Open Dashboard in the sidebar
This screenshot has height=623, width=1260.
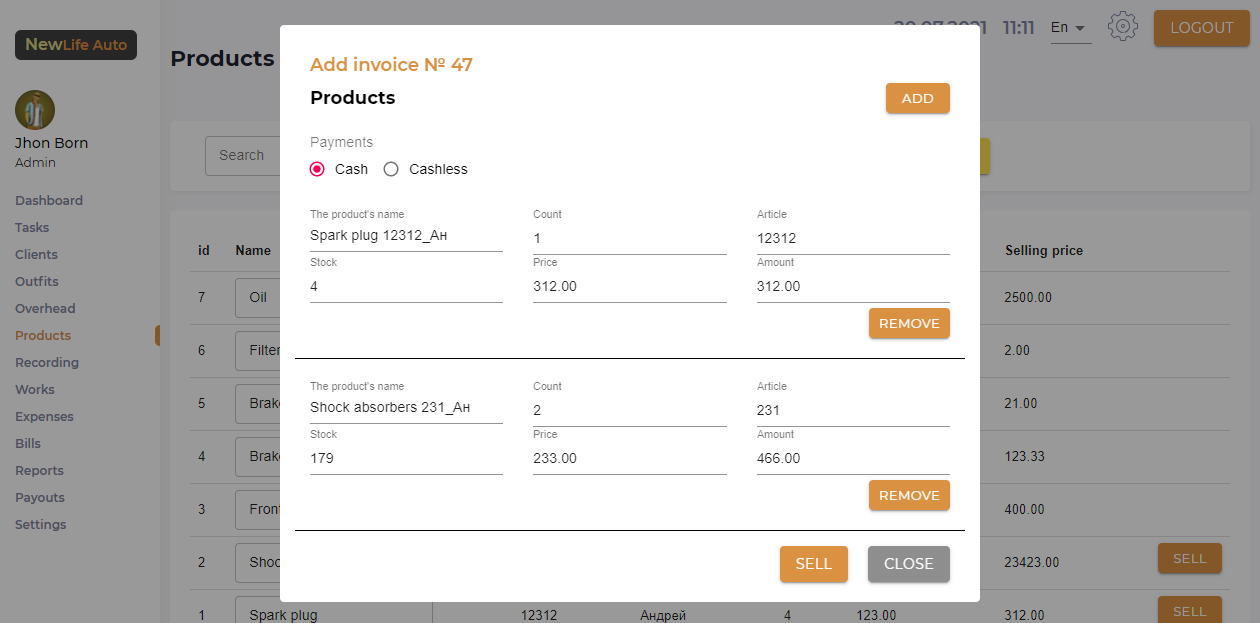pyautogui.click(x=49, y=200)
